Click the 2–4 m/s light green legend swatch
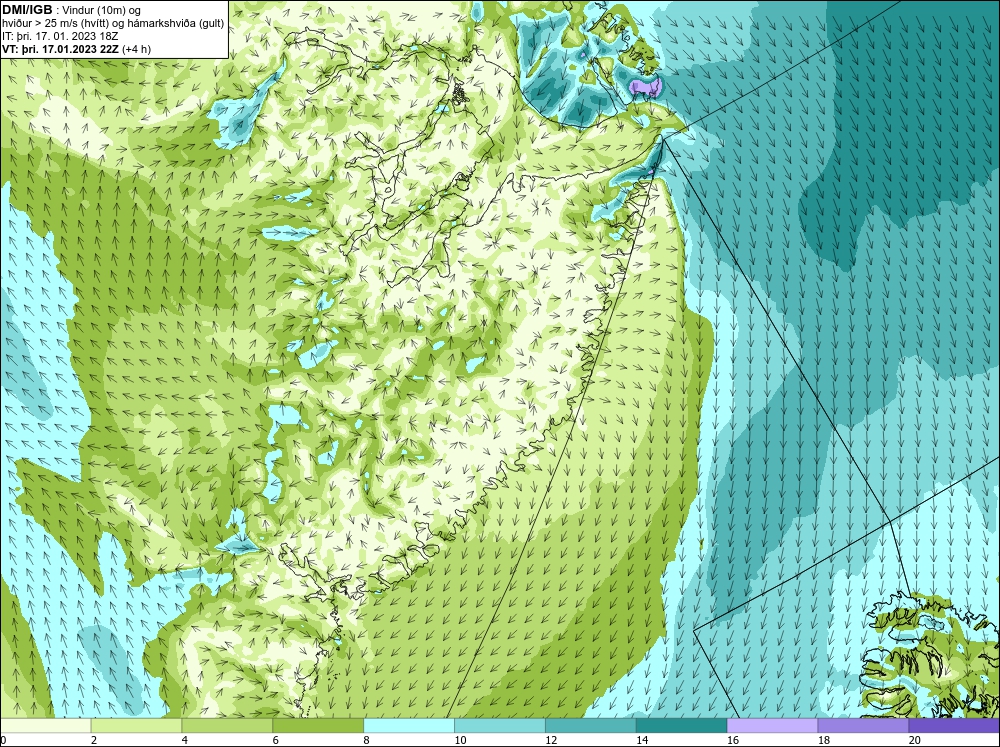Viewport: 1000px width, 747px height. pos(136,726)
